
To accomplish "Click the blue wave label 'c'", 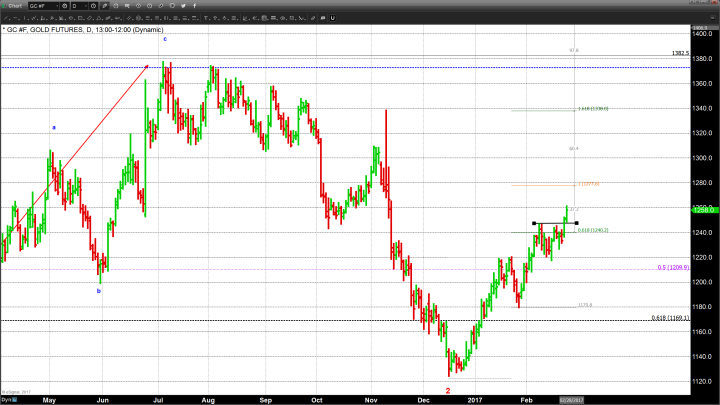I will pyautogui.click(x=165, y=39).
